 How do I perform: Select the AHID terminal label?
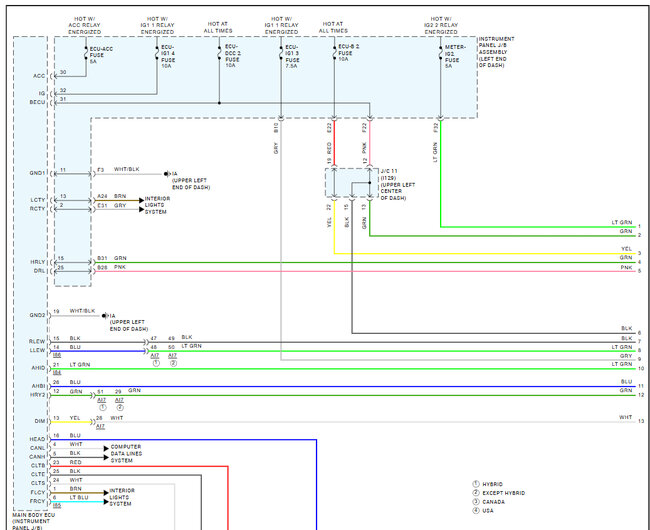(x=38, y=368)
